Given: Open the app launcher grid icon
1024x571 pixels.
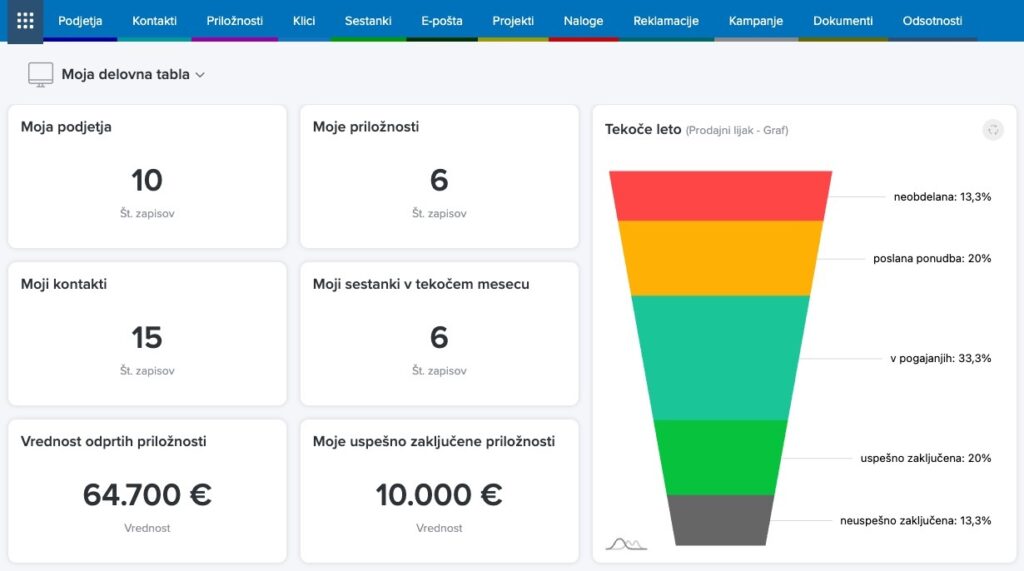Looking at the screenshot, I should (x=25, y=21).
